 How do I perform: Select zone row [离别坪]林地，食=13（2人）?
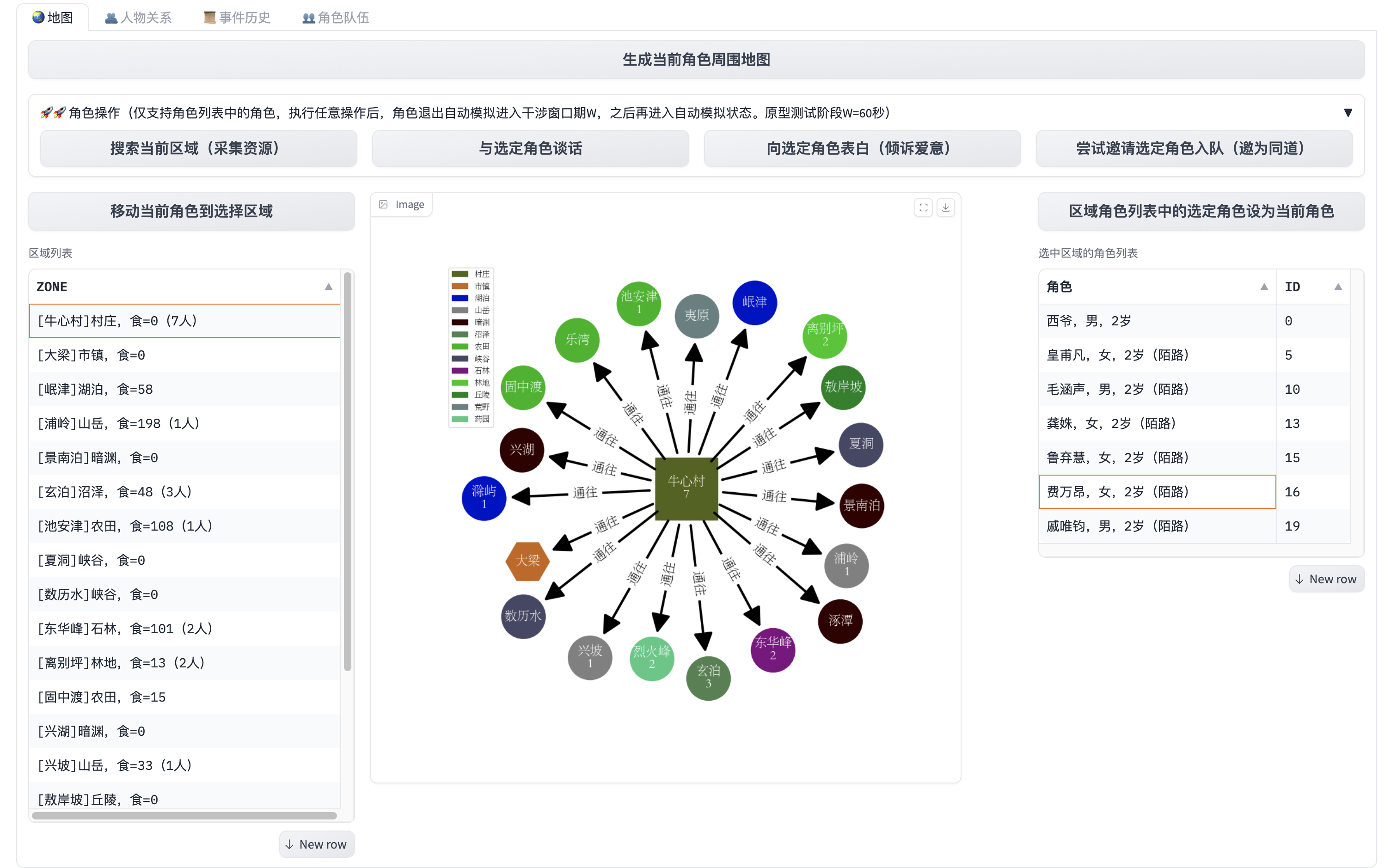(x=184, y=662)
